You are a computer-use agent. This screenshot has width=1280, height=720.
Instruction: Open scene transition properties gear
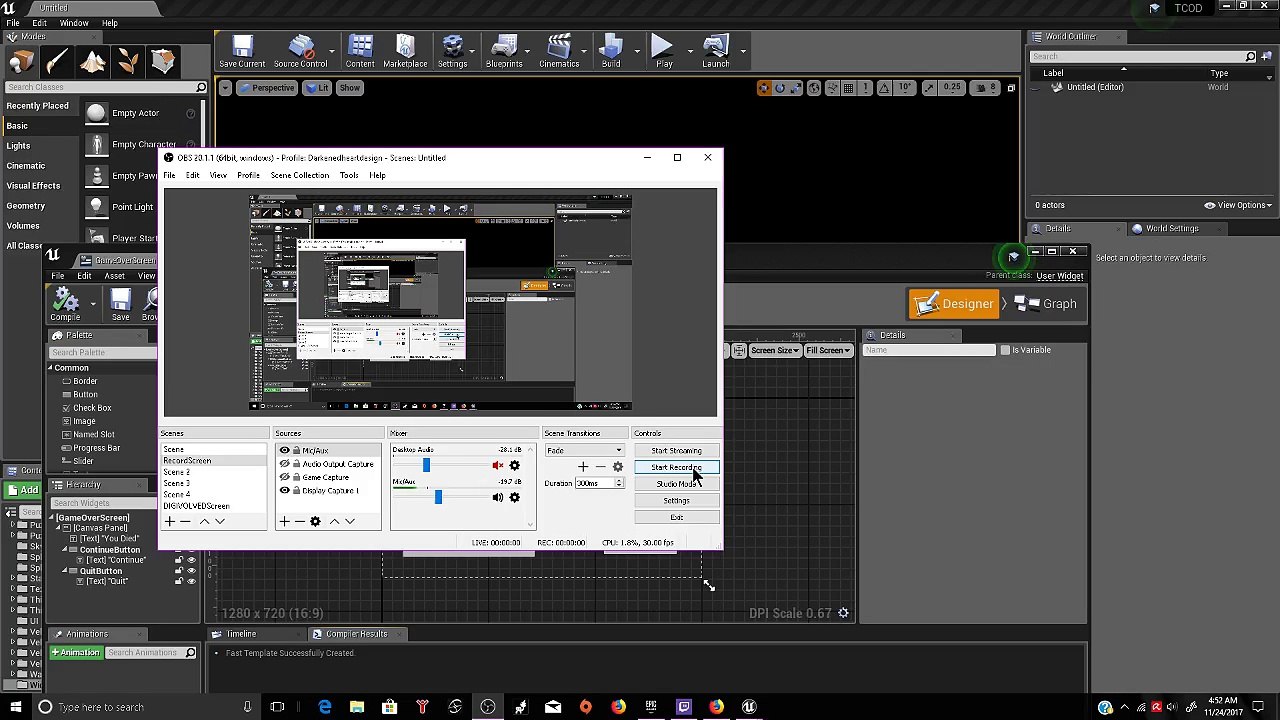617,467
